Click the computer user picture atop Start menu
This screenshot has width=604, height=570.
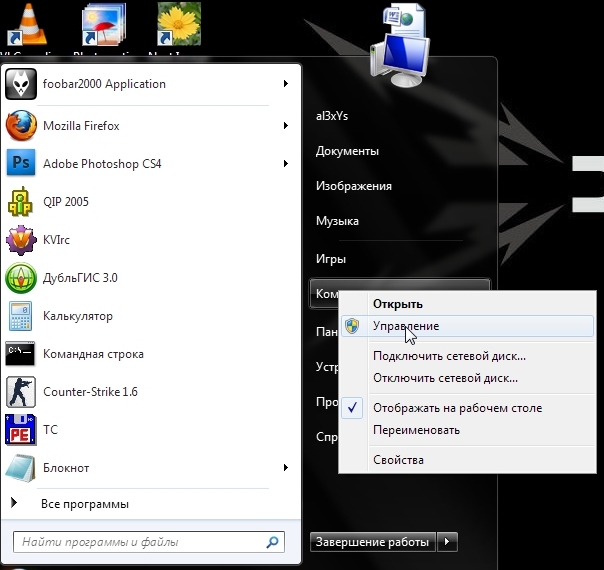tap(401, 45)
